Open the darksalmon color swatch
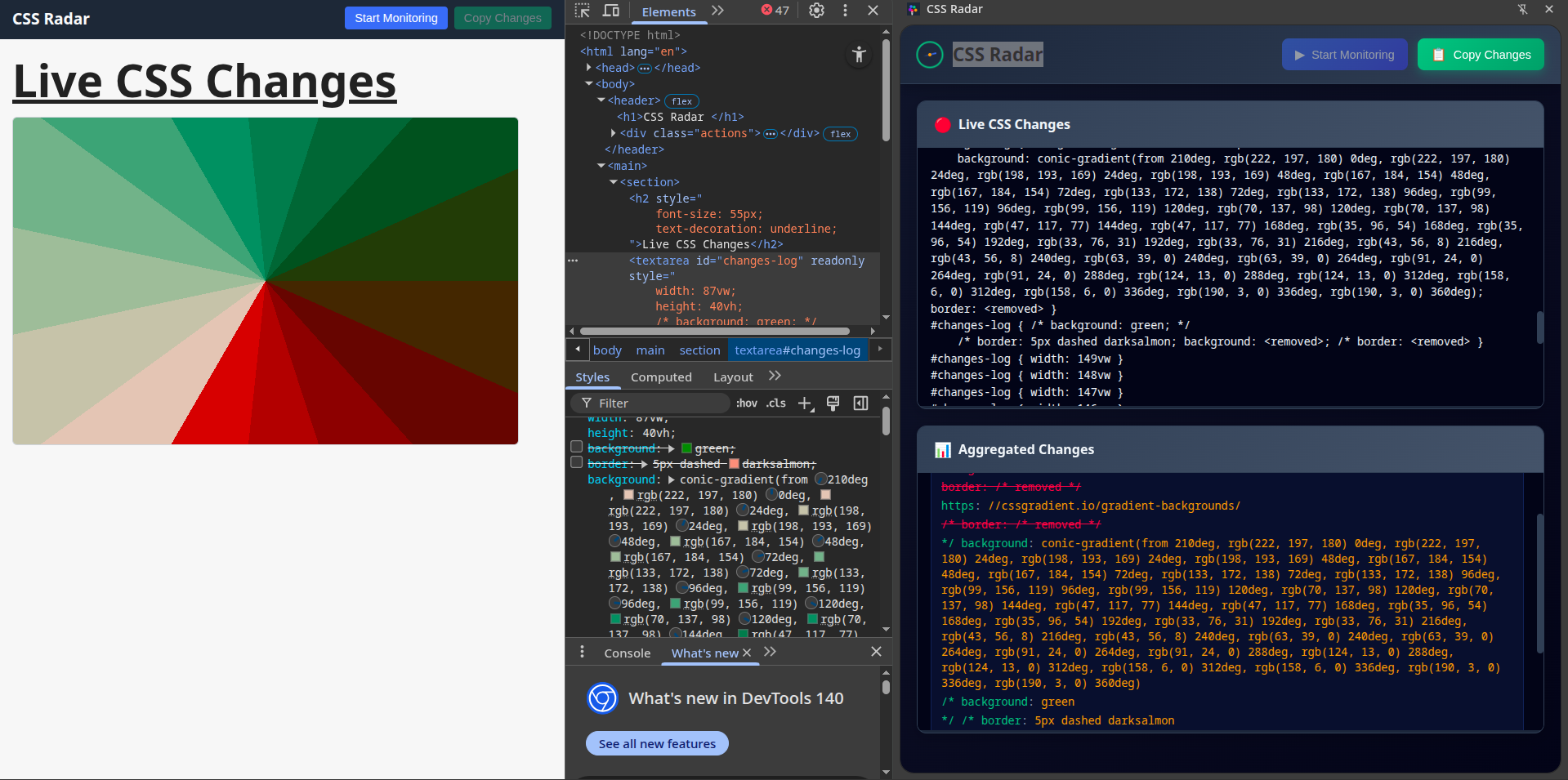This screenshot has width=1568, height=780. (x=734, y=464)
